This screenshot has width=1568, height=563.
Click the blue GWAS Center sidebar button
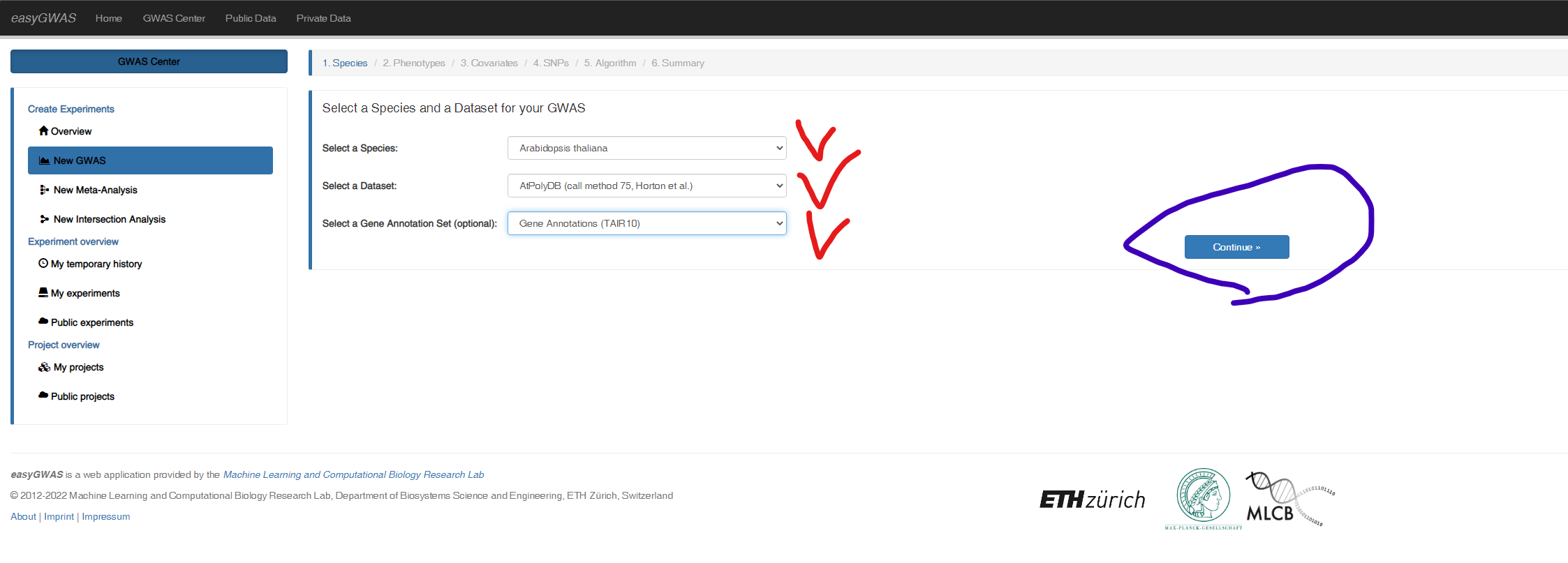point(149,61)
